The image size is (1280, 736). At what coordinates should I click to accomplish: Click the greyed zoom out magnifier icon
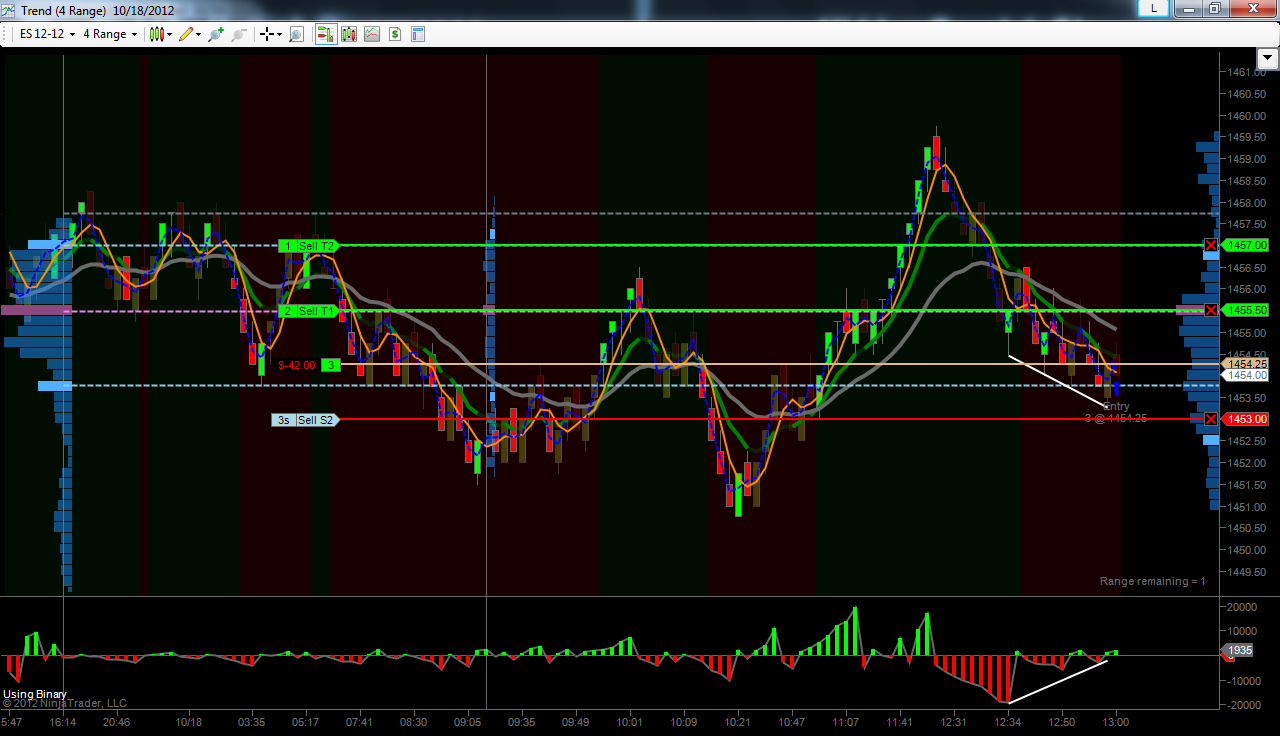pos(238,34)
